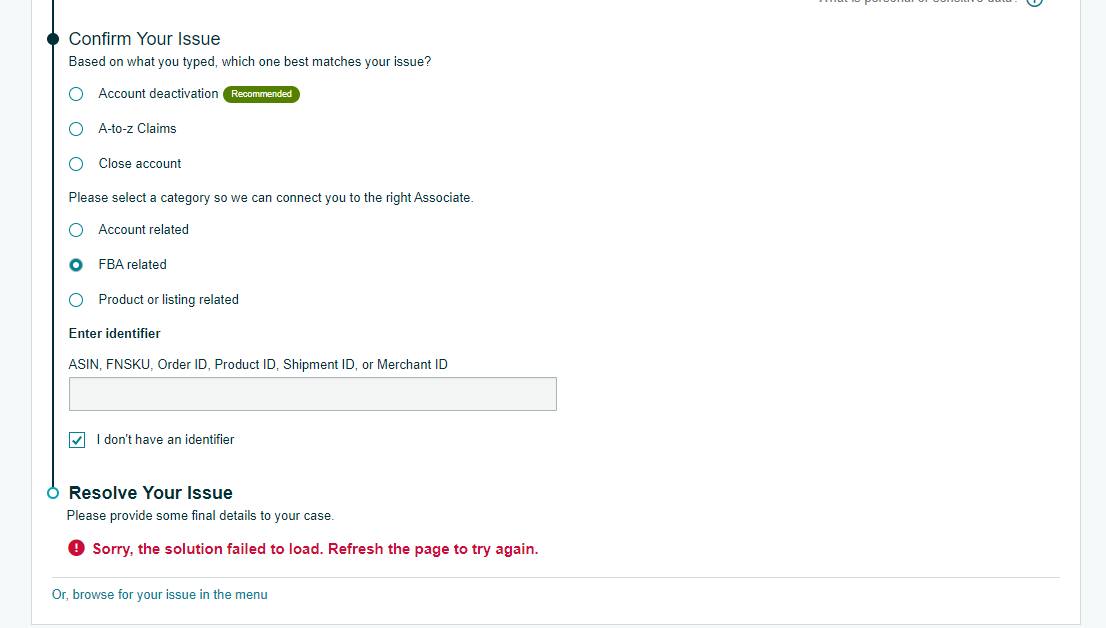Viewport: 1106px width, 628px height.
Task: Click the ASIN, FNSKU, Order ID hint text
Action: click(258, 364)
